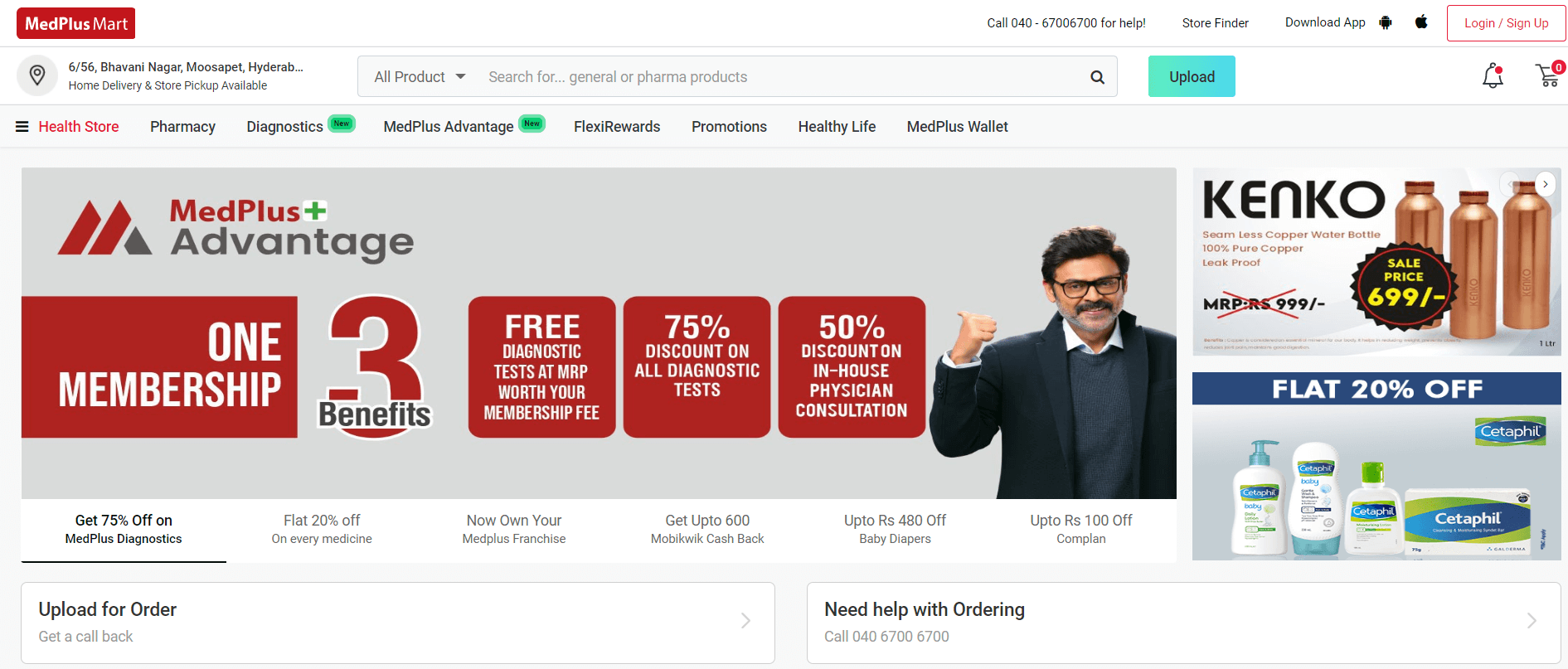This screenshot has height=669, width=1568.
Task: Open the shopping cart
Action: (1547, 75)
